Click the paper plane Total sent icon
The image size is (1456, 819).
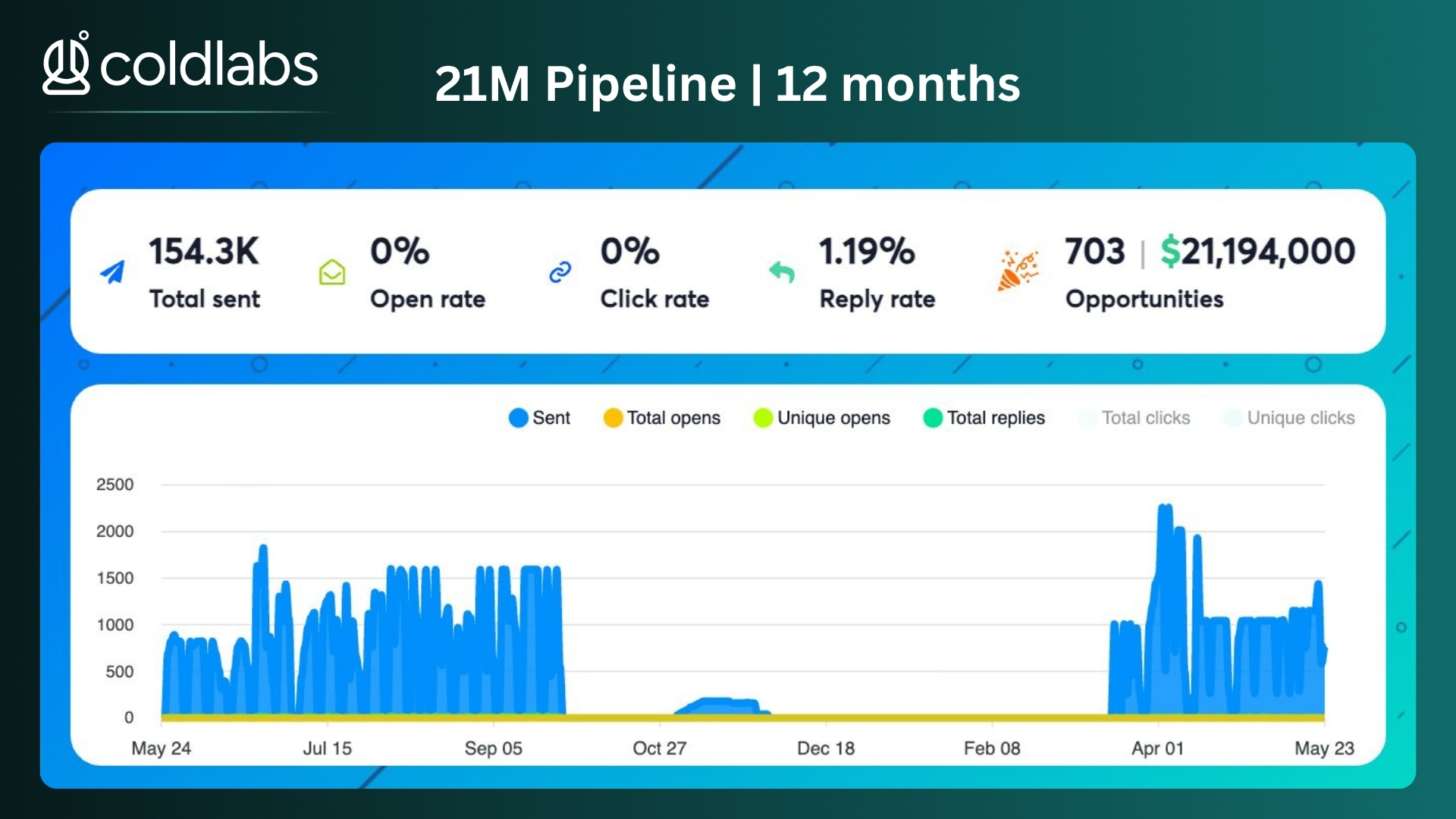click(x=113, y=272)
